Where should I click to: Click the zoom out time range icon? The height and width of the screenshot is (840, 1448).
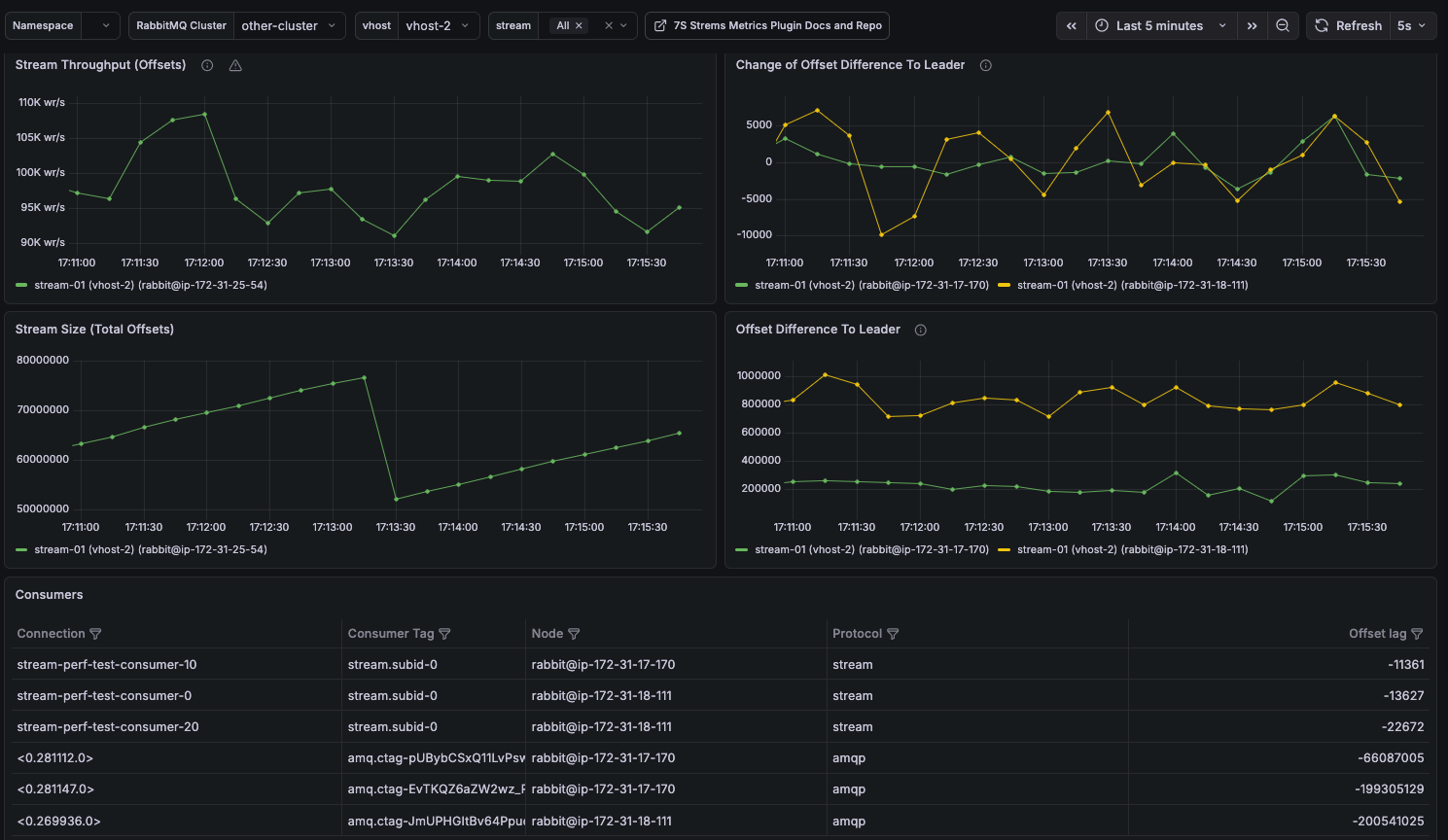1283,26
